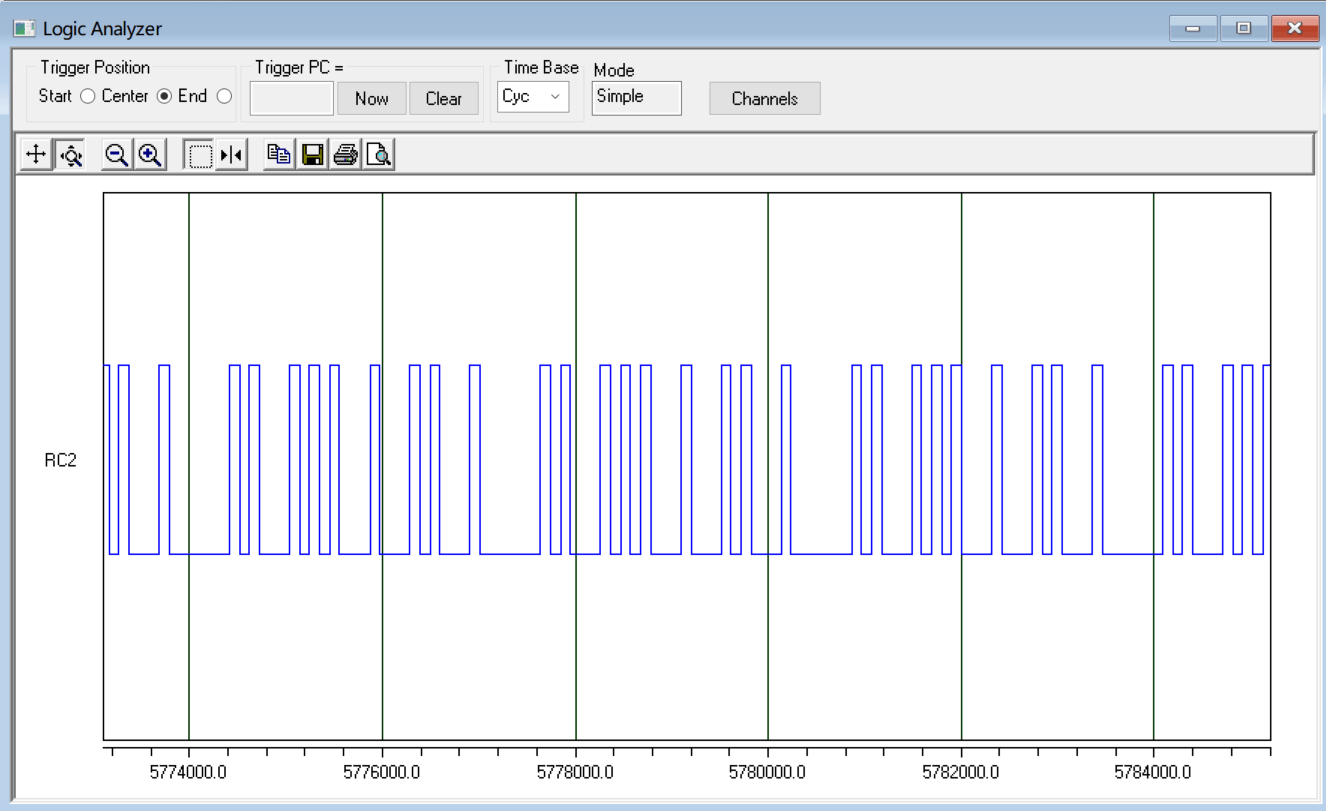Open print preview with magnifier page icon
The image size is (1326, 811).
pos(379,155)
